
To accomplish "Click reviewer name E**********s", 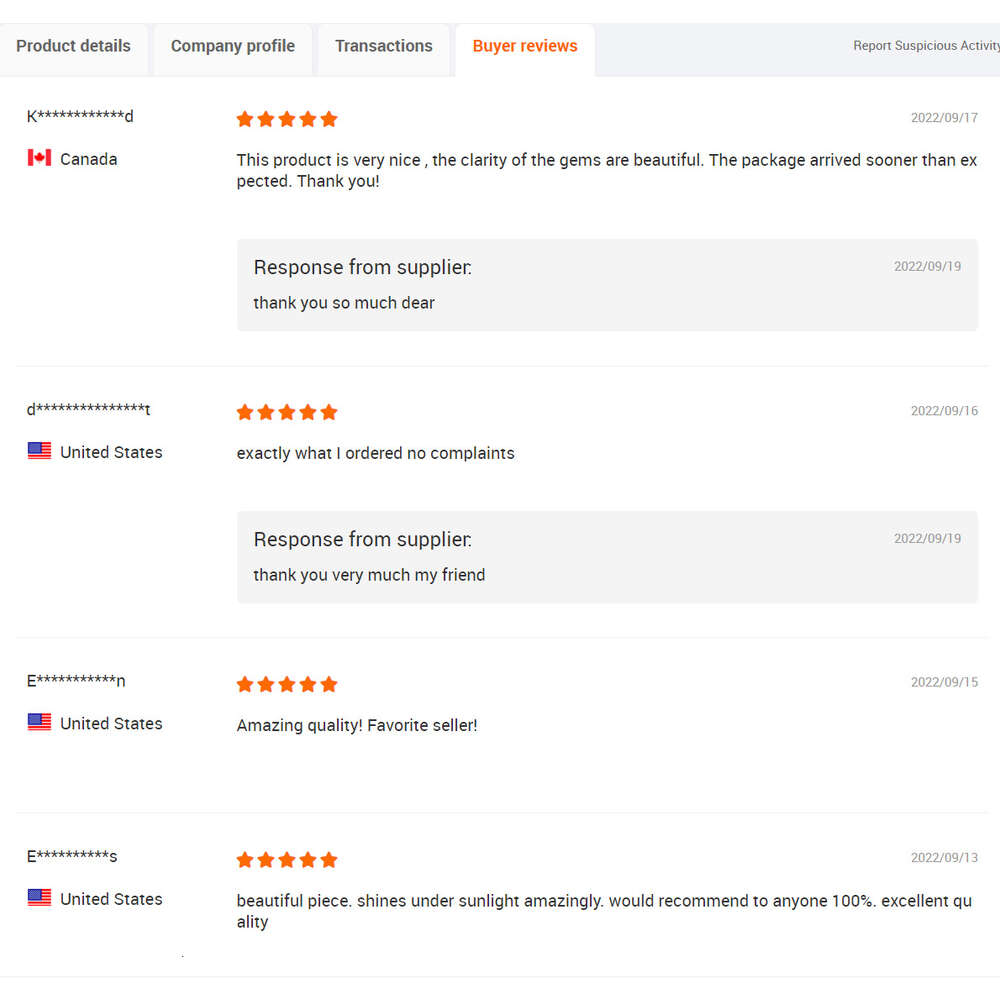I will click(x=72, y=856).
